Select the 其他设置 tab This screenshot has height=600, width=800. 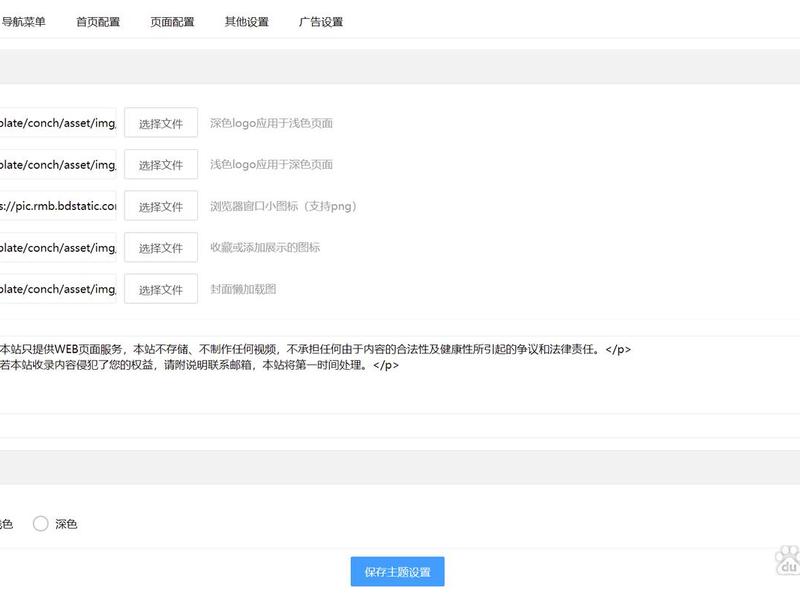247,22
